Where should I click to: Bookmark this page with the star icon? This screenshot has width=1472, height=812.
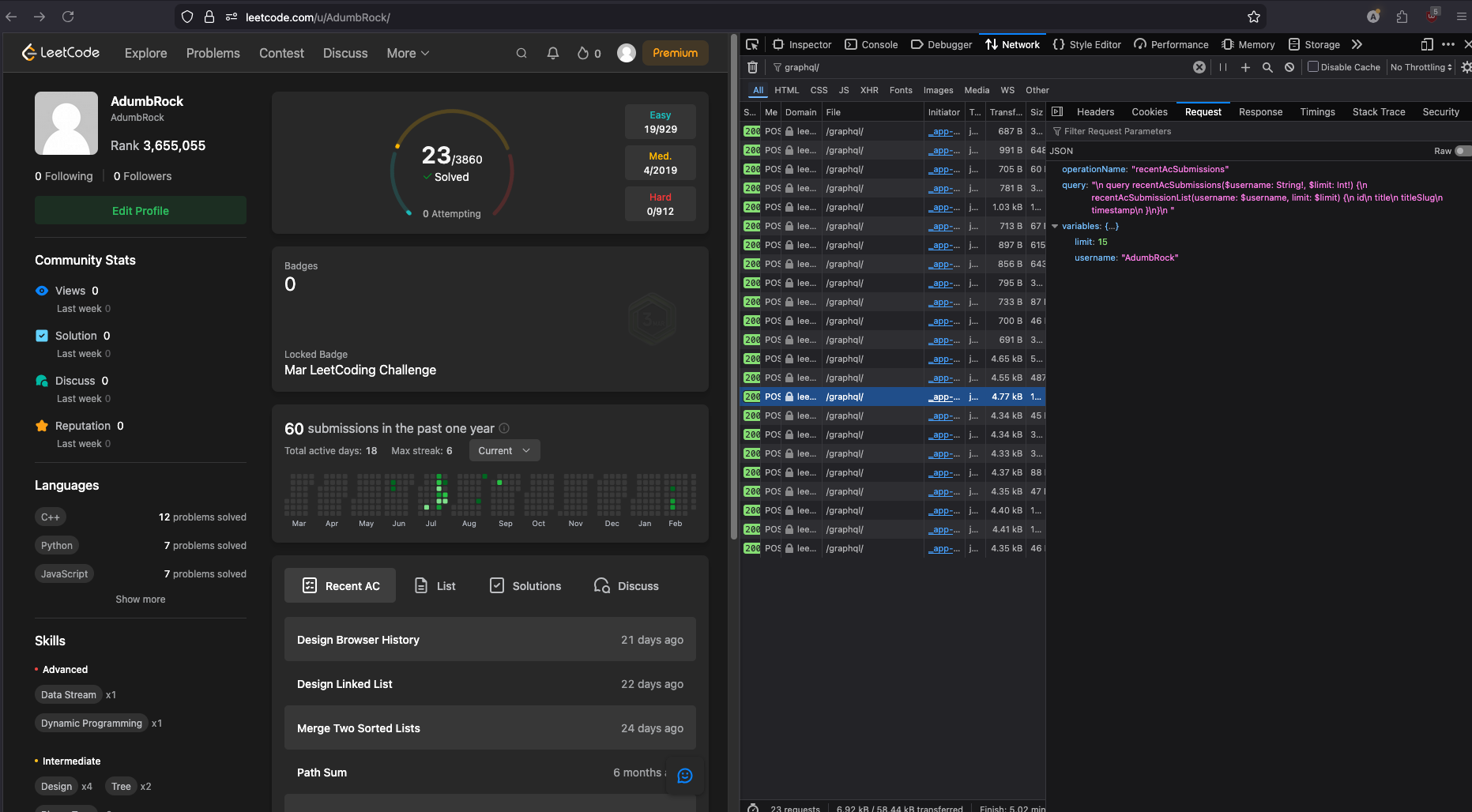(1253, 17)
